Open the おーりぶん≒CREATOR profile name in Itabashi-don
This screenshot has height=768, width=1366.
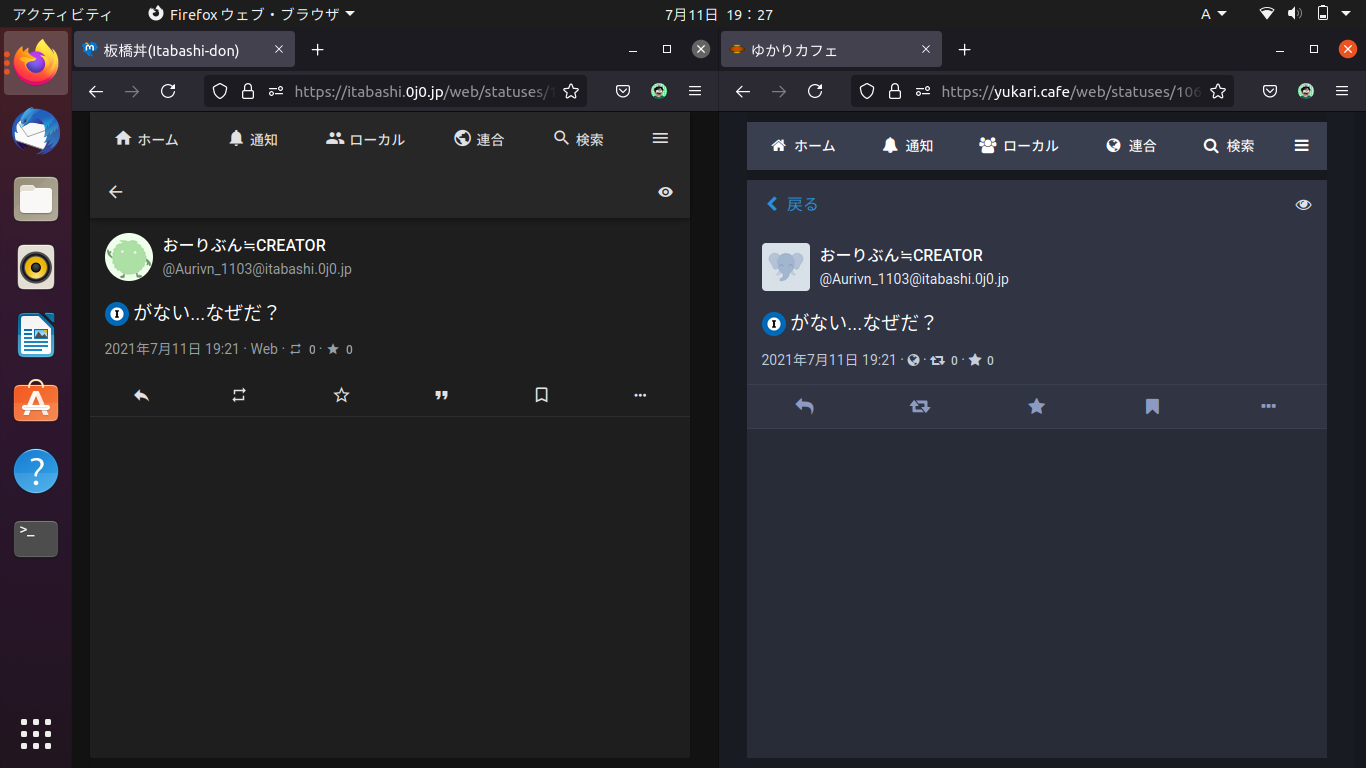(x=244, y=245)
